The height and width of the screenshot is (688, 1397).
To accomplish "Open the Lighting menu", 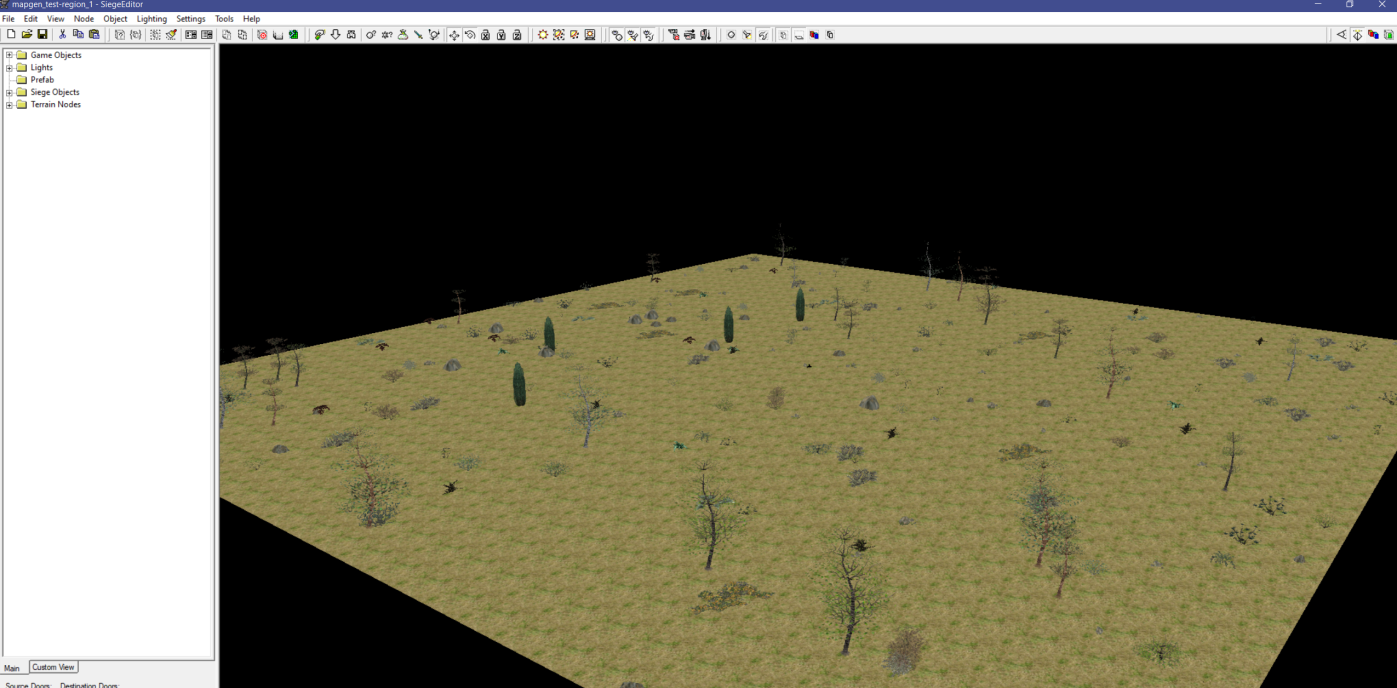I will 152,19.
